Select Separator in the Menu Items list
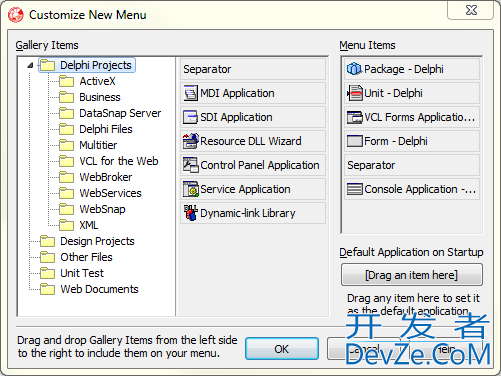The image size is (501, 376). coord(412,165)
